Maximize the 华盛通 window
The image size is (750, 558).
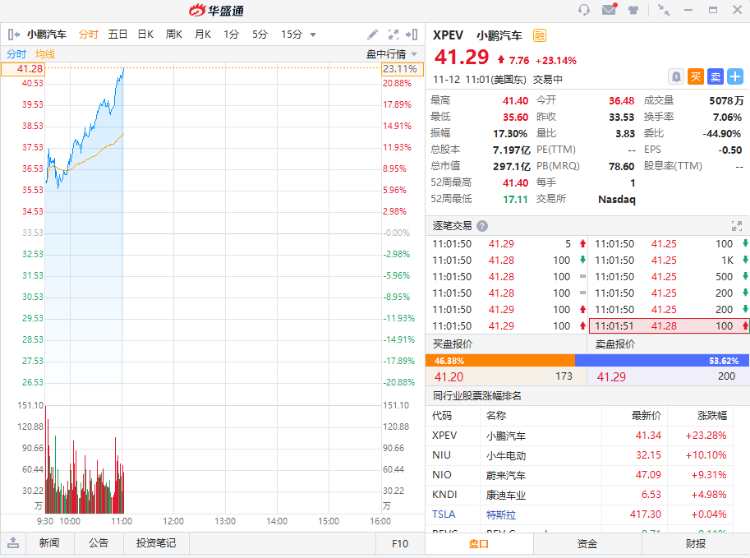(x=713, y=10)
